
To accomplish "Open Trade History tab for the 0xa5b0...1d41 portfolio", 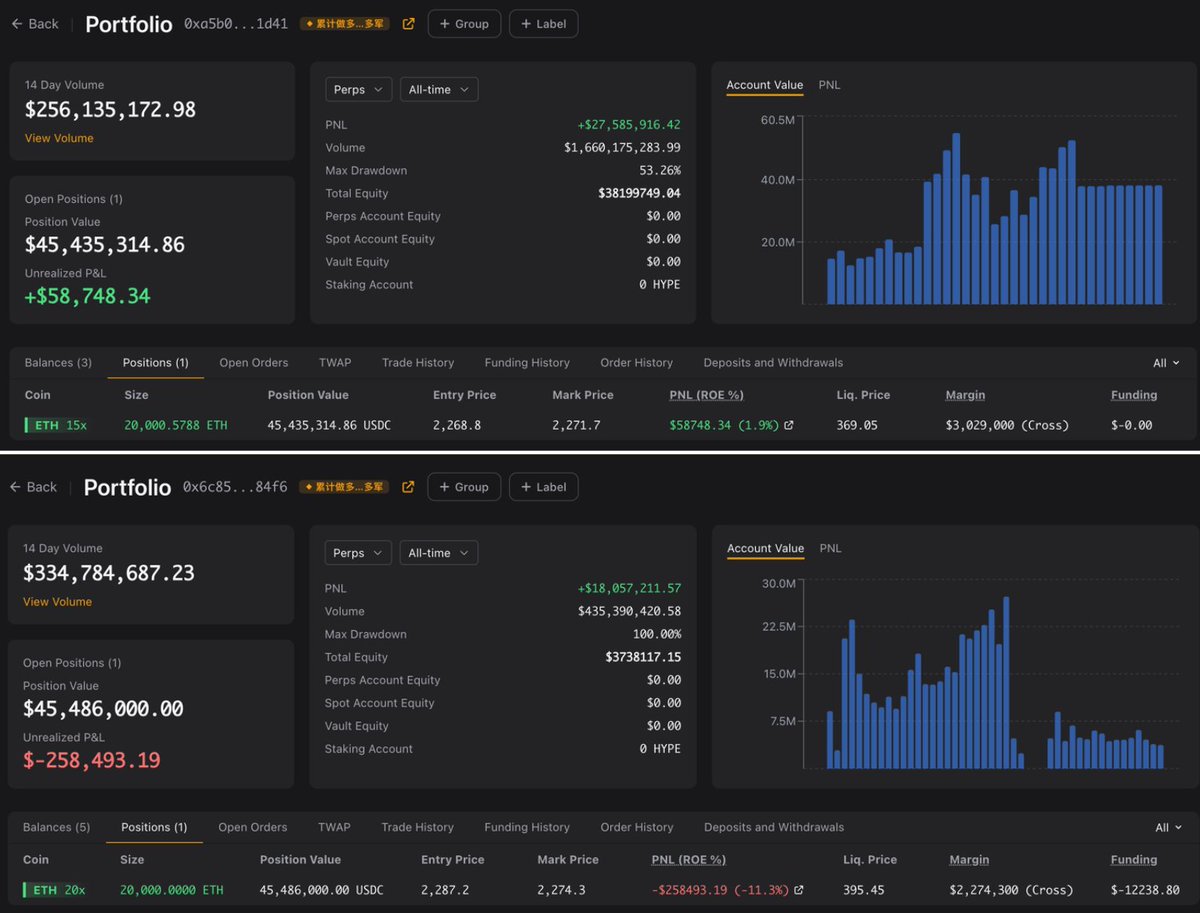I will tap(417, 363).
